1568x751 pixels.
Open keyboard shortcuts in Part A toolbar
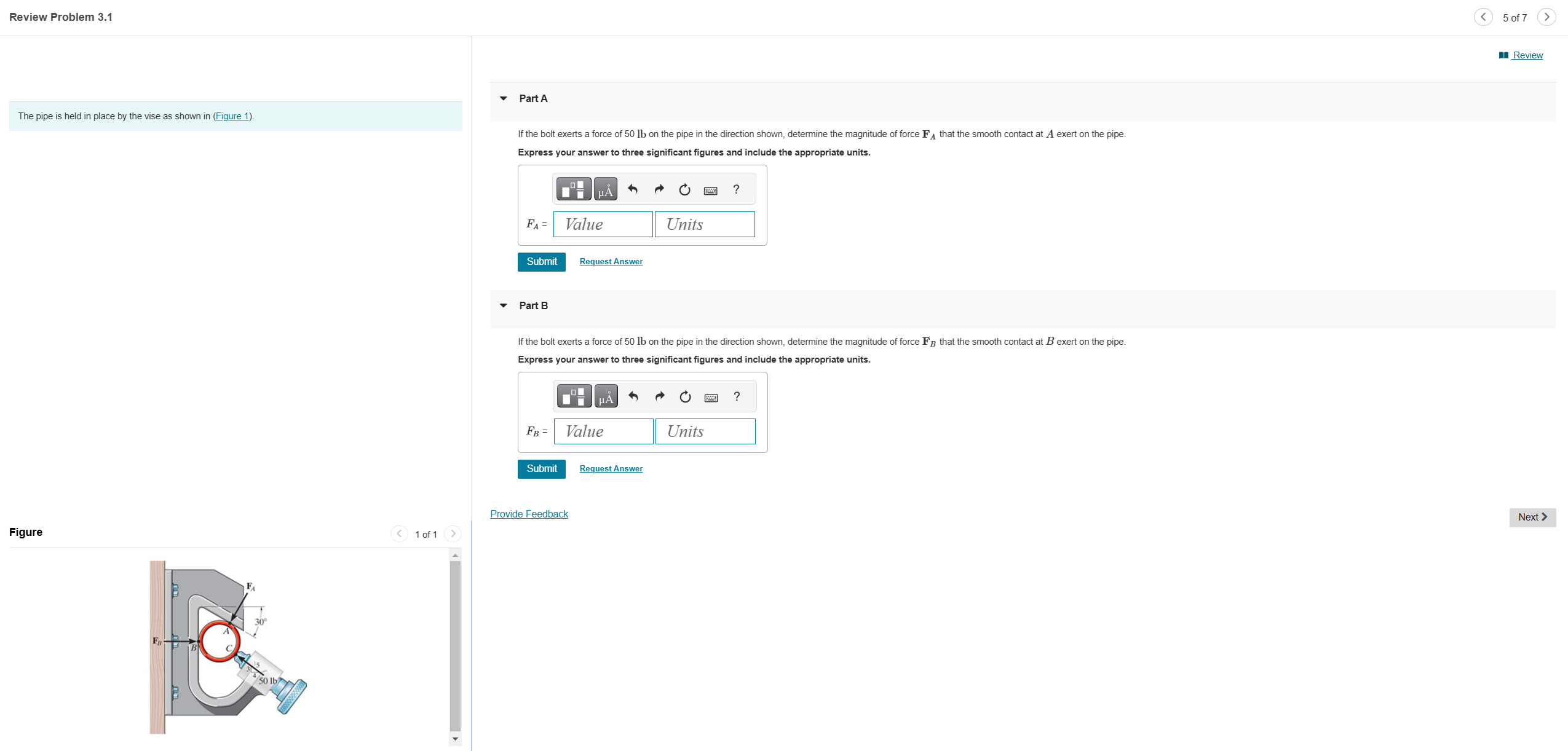(710, 191)
